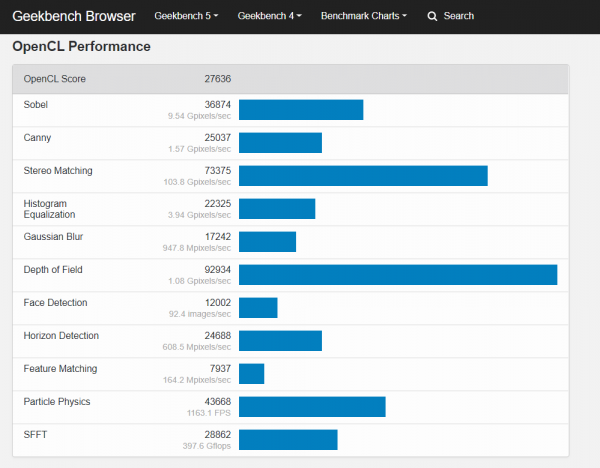Select the OpenCL Score header row
This screenshot has width=600, height=468.
tap(290, 79)
